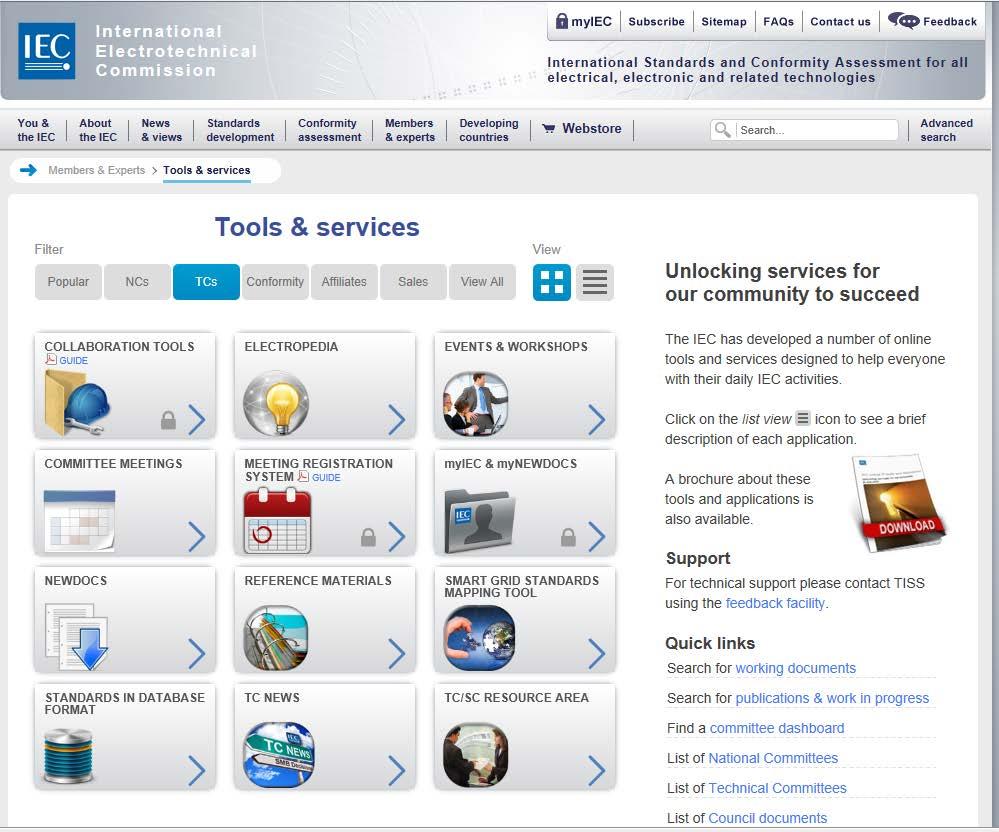Switch to list view
Screen dimensions: 999x832
click(594, 282)
